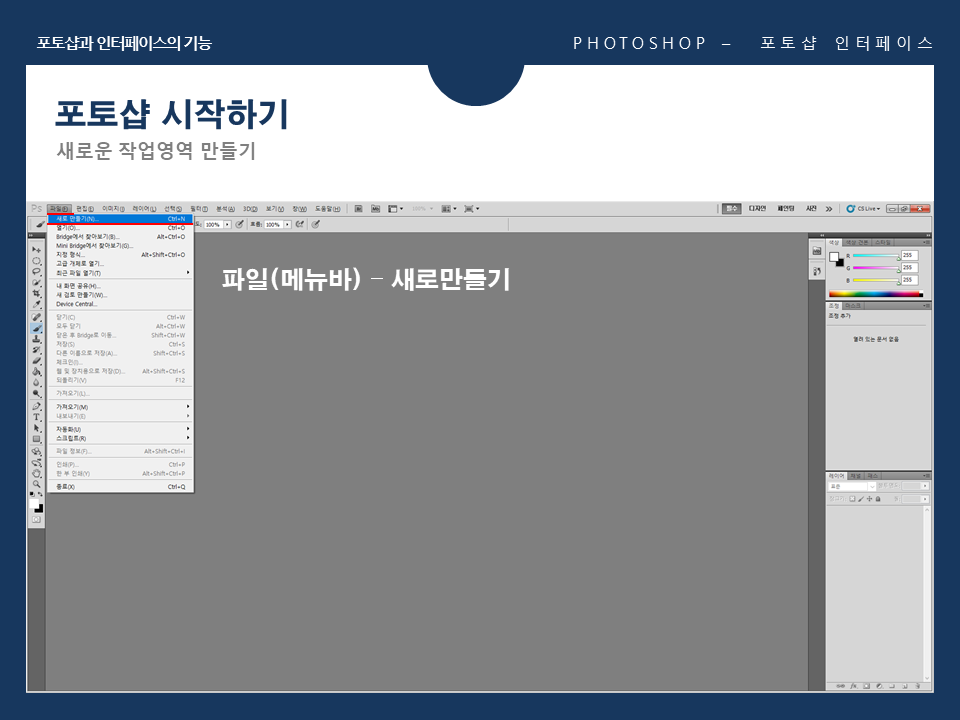
Task: Click the R channel slider
Action: (x=876, y=256)
